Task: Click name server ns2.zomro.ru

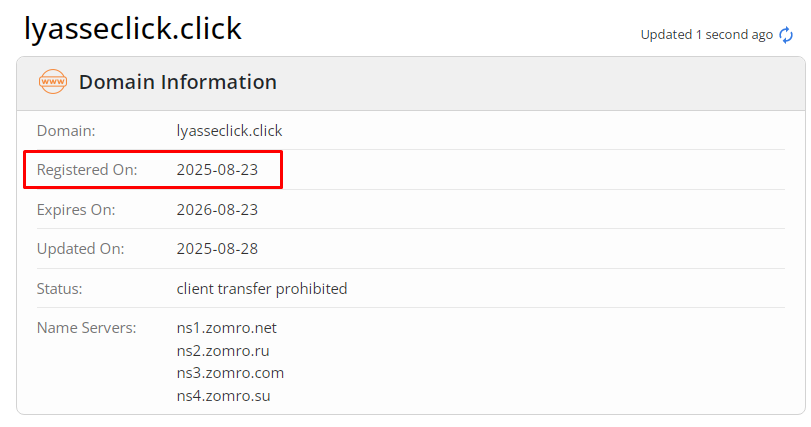Action: (x=223, y=350)
